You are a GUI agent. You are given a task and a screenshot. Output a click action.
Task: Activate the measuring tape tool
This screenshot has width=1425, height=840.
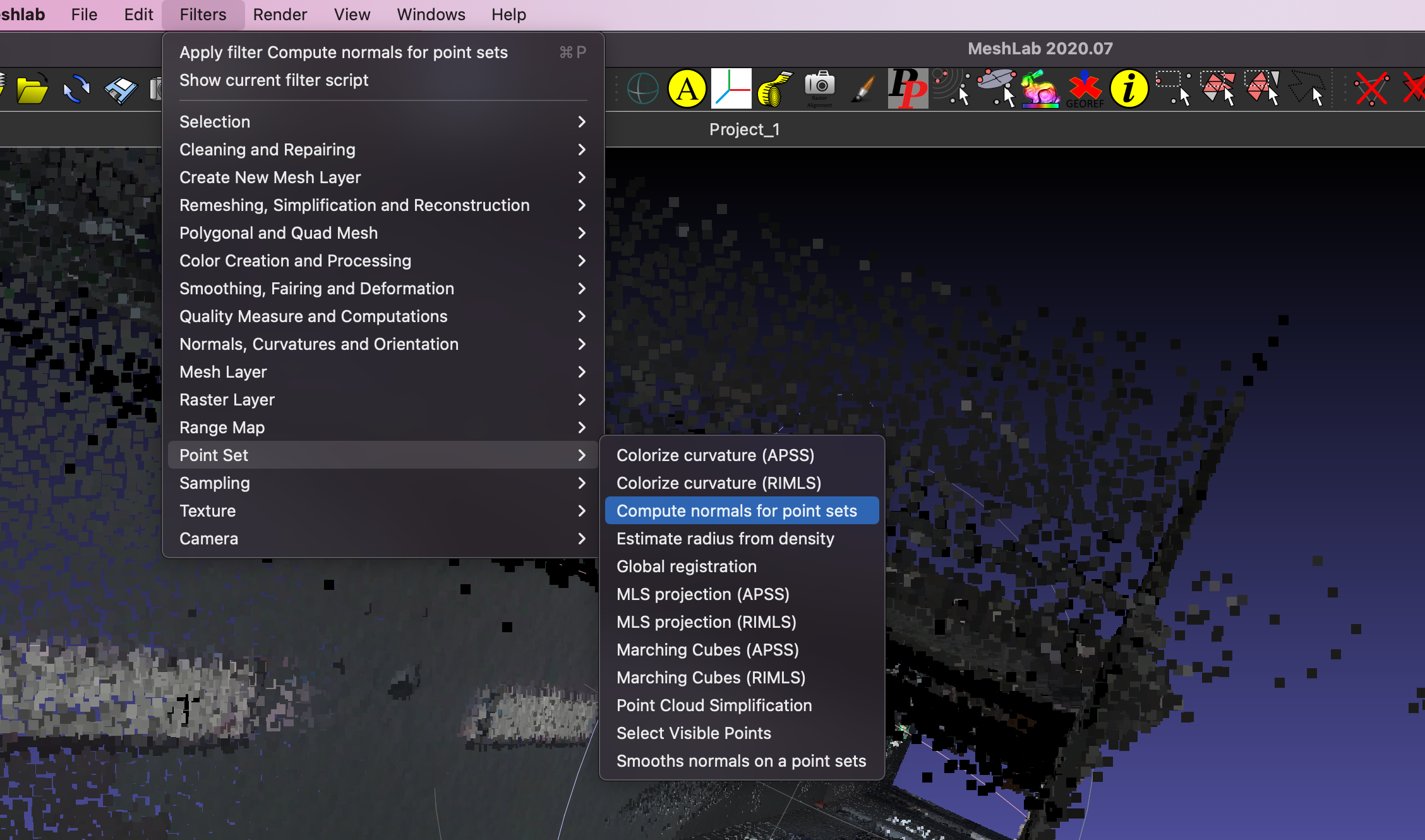774,88
